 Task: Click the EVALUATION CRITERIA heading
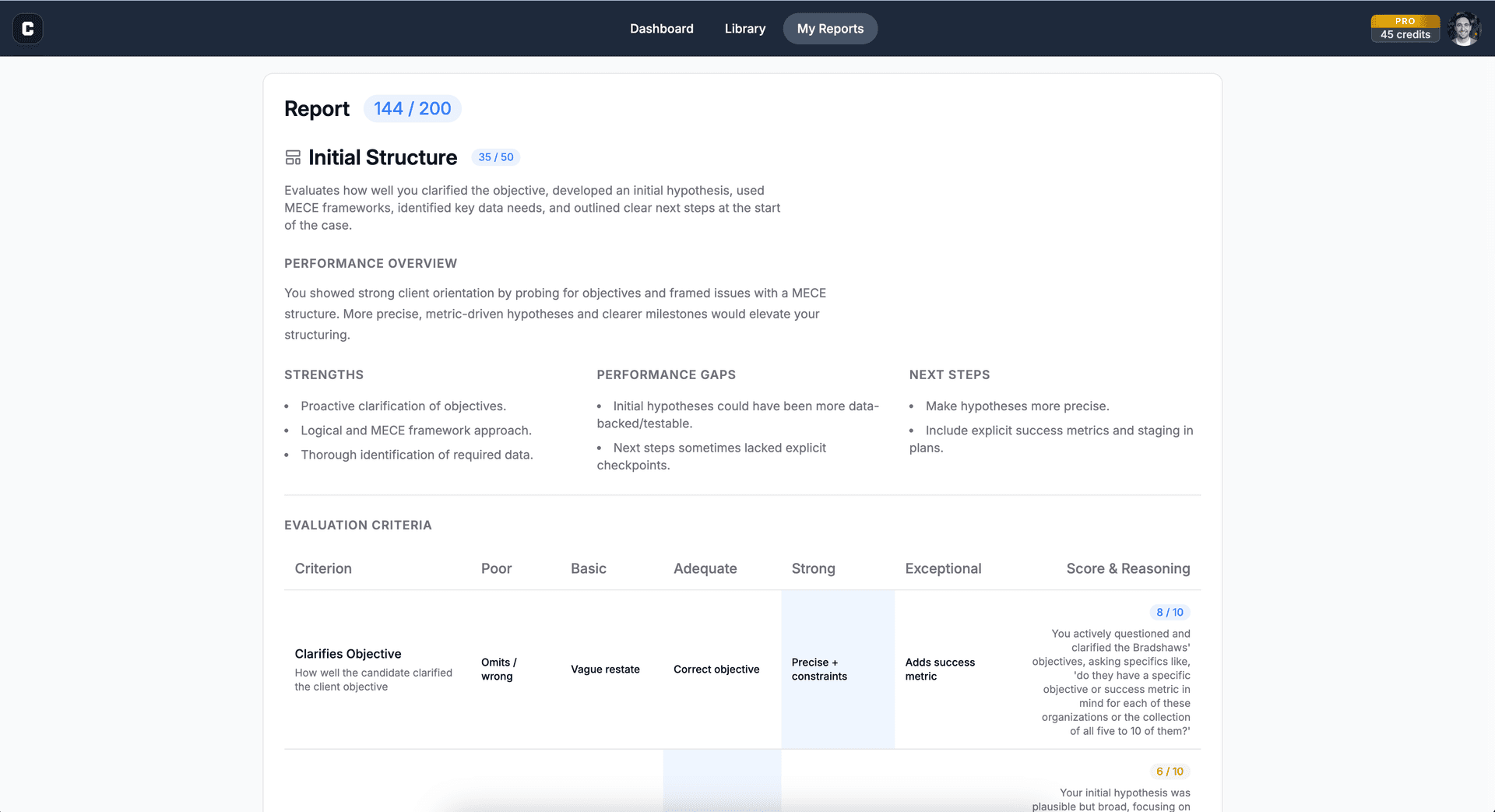(357, 526)
